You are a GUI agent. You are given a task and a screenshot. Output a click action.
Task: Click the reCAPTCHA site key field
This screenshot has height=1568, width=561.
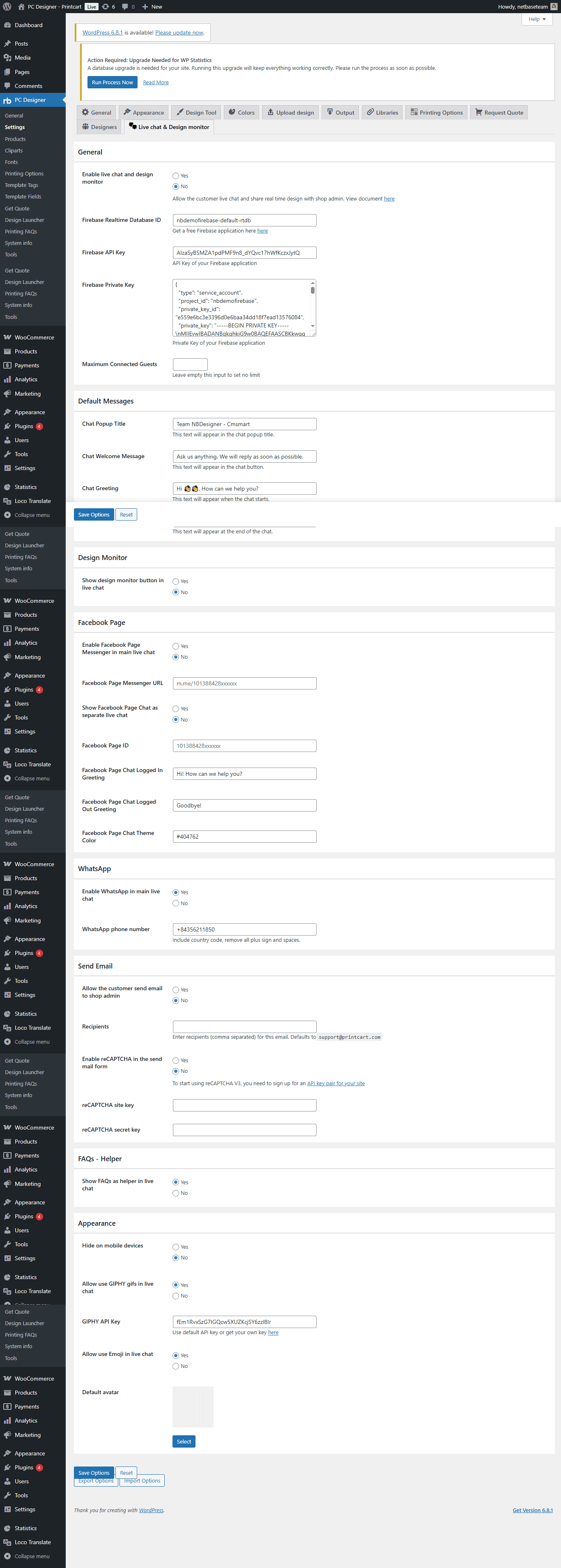coord(245,1105)
